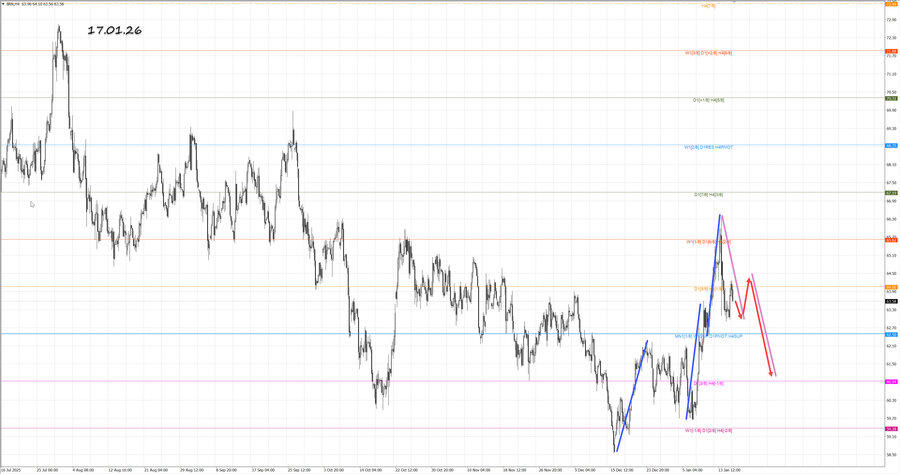900x474 pixels.
Task: Click the 13 Jan 12:00 time axis label
Action: point(729,470)
